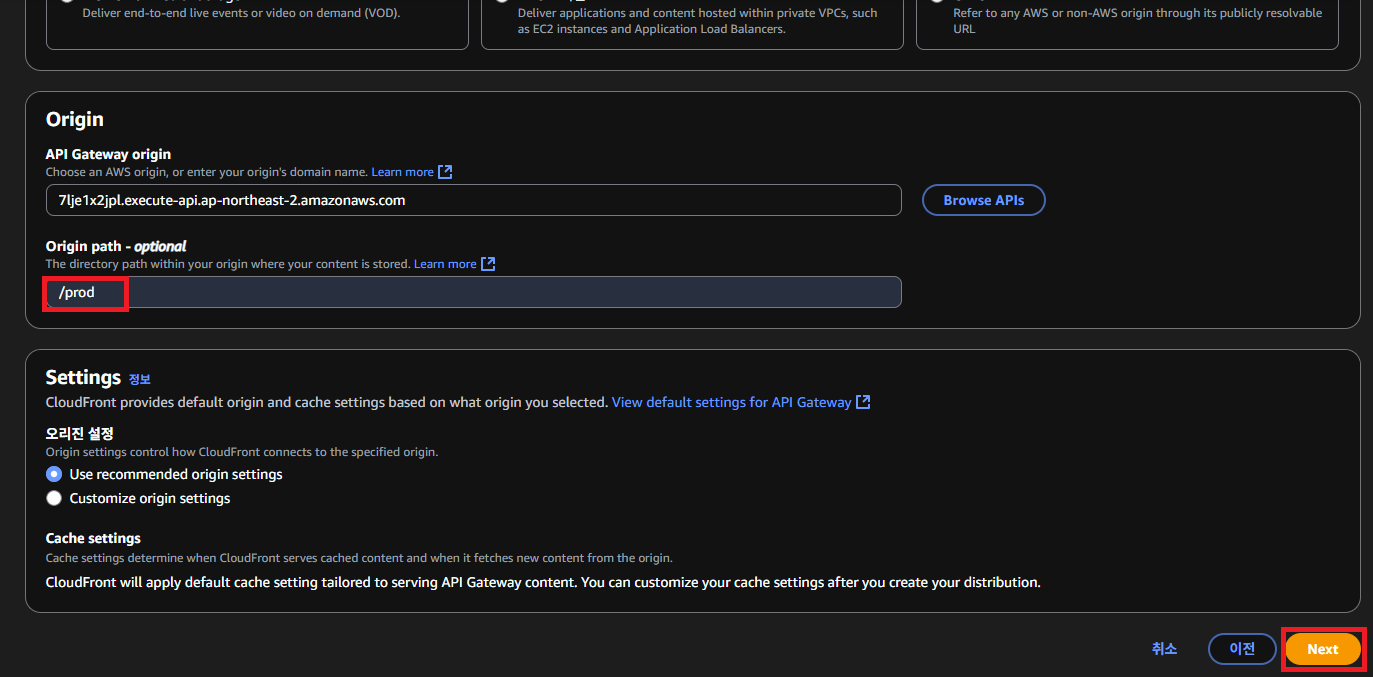Click Learn more link under Origin path
Screen dimensions: 1373x677
[445, 264]
